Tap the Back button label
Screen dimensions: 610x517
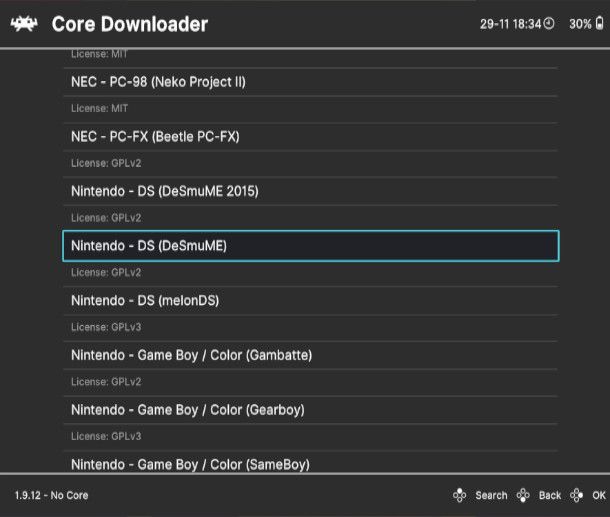coord(550,495)
